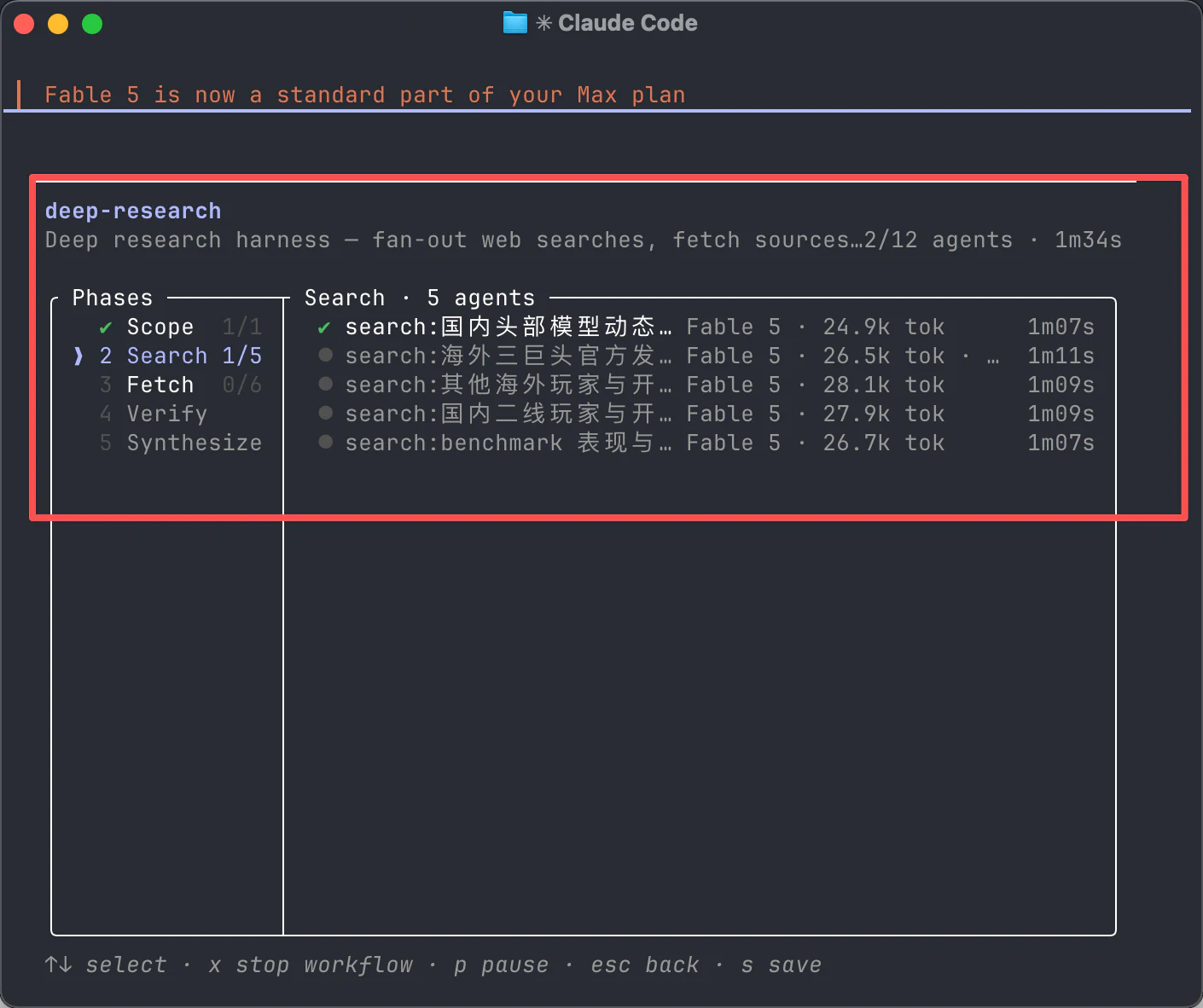1203x1008 pixels.
Task: Click the 28.1k tok token count
Action: [x=883, y=385]
